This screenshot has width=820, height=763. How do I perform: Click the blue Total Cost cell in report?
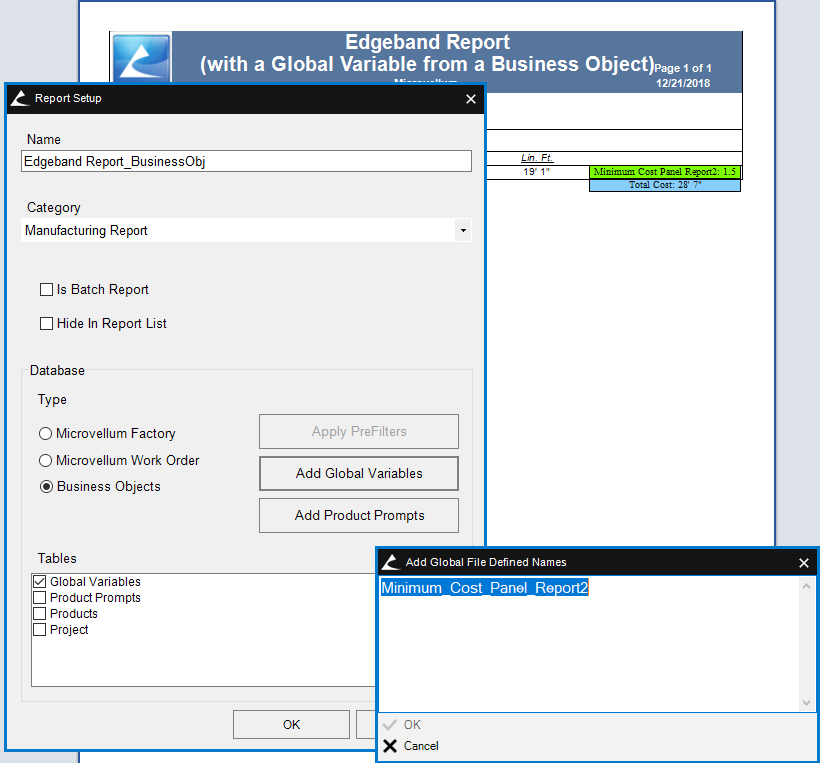tap(665, 185)
